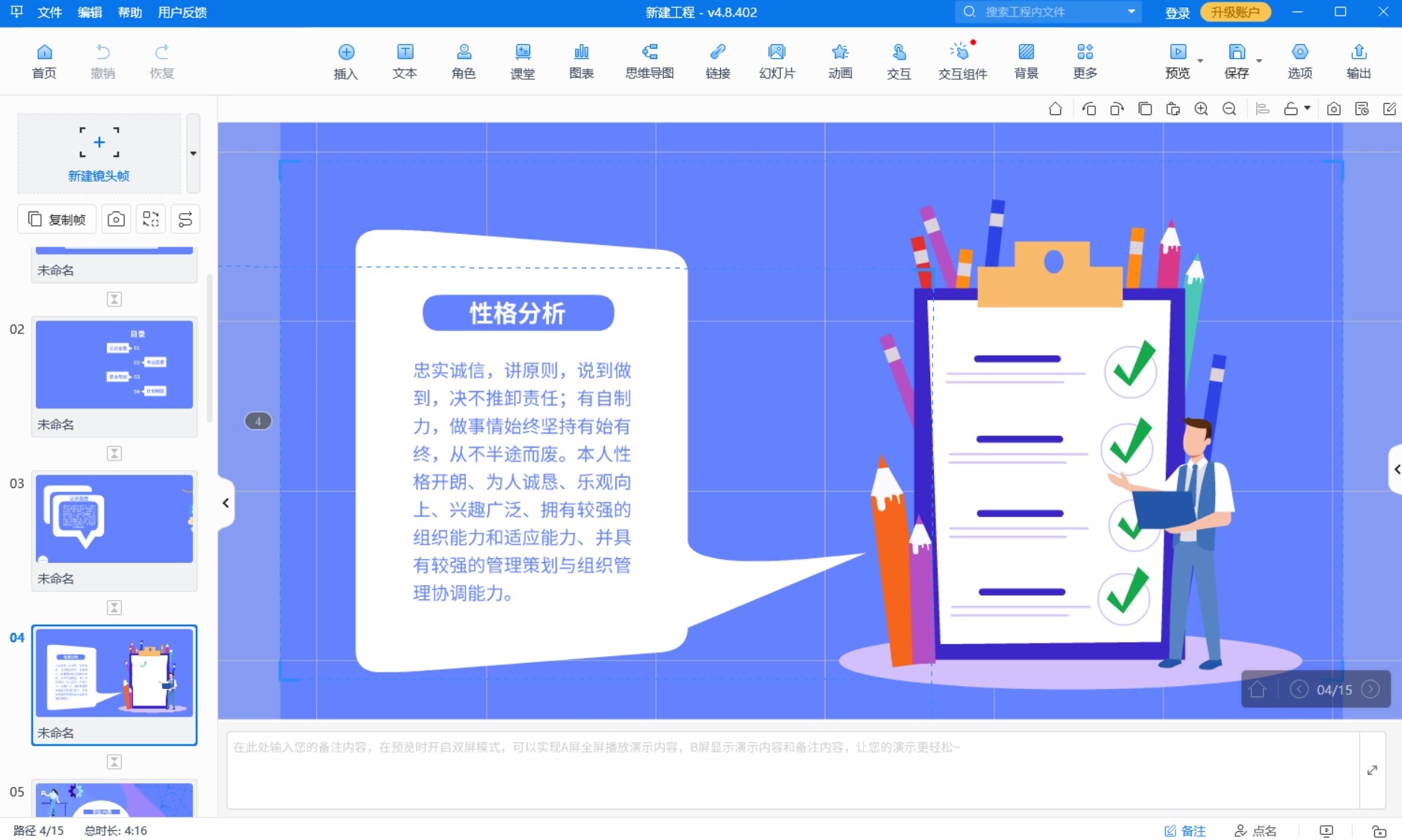Viewport: 1402px width, 840px height.
Task: Open the 课堂 classroom tool
Action: (523, 61)
